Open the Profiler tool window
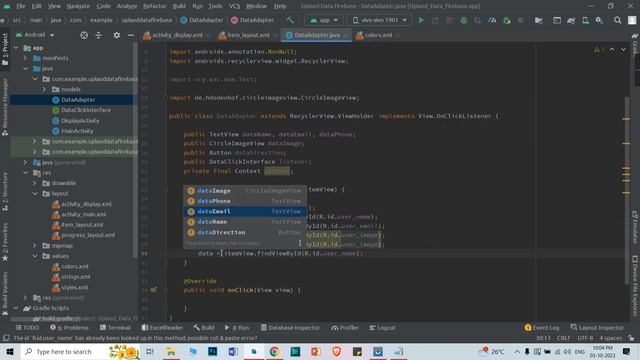Screen dimensions: 640x360 point(345,328)
